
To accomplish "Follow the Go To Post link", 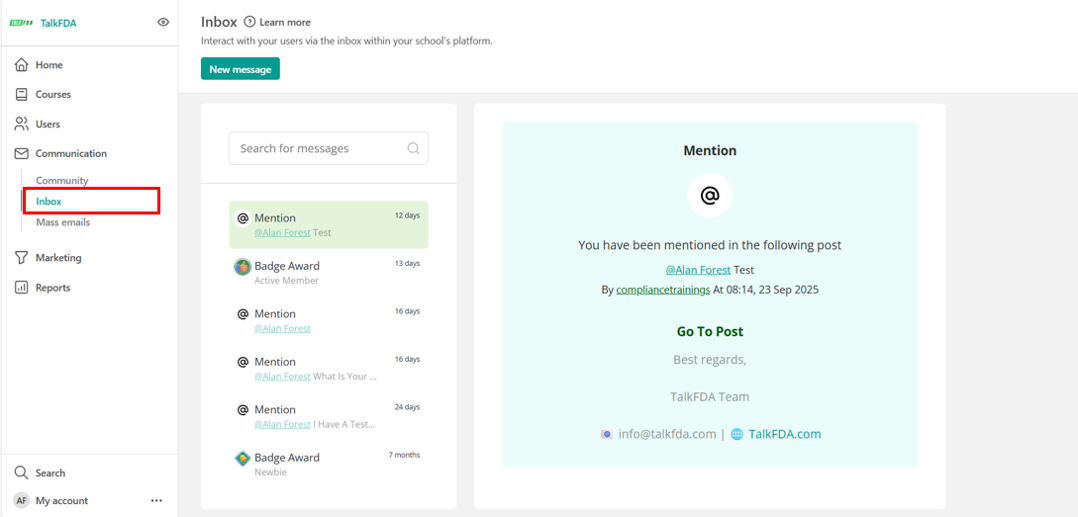I will (709, 332).
